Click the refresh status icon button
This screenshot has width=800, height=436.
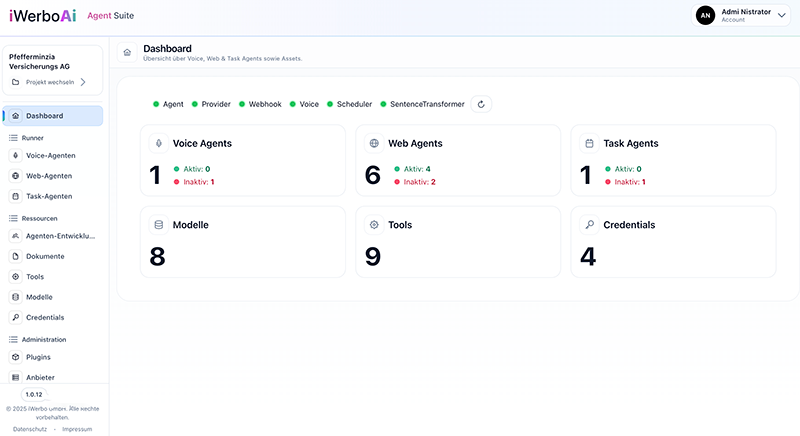[481, 104]
